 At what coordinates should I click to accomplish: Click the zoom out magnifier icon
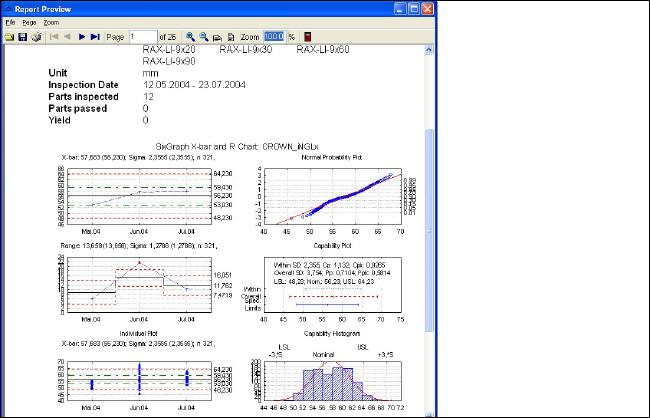[204, 36]
